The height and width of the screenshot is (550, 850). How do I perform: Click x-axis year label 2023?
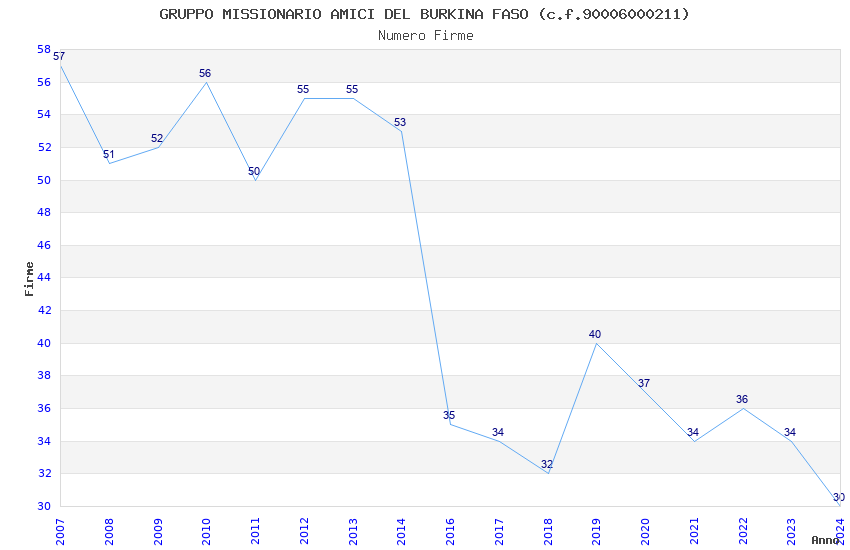click(x=791, y=532)
